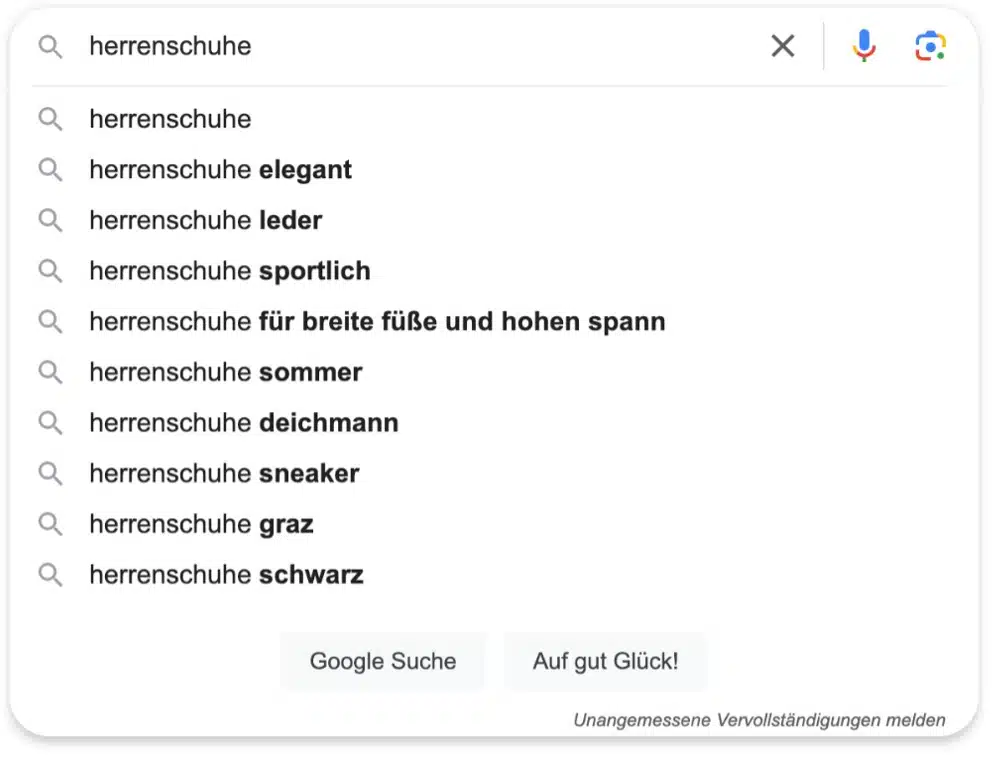
Task: Click the search icon beside 'herrenschuhe schwarz'
Action: click(51, 574)
